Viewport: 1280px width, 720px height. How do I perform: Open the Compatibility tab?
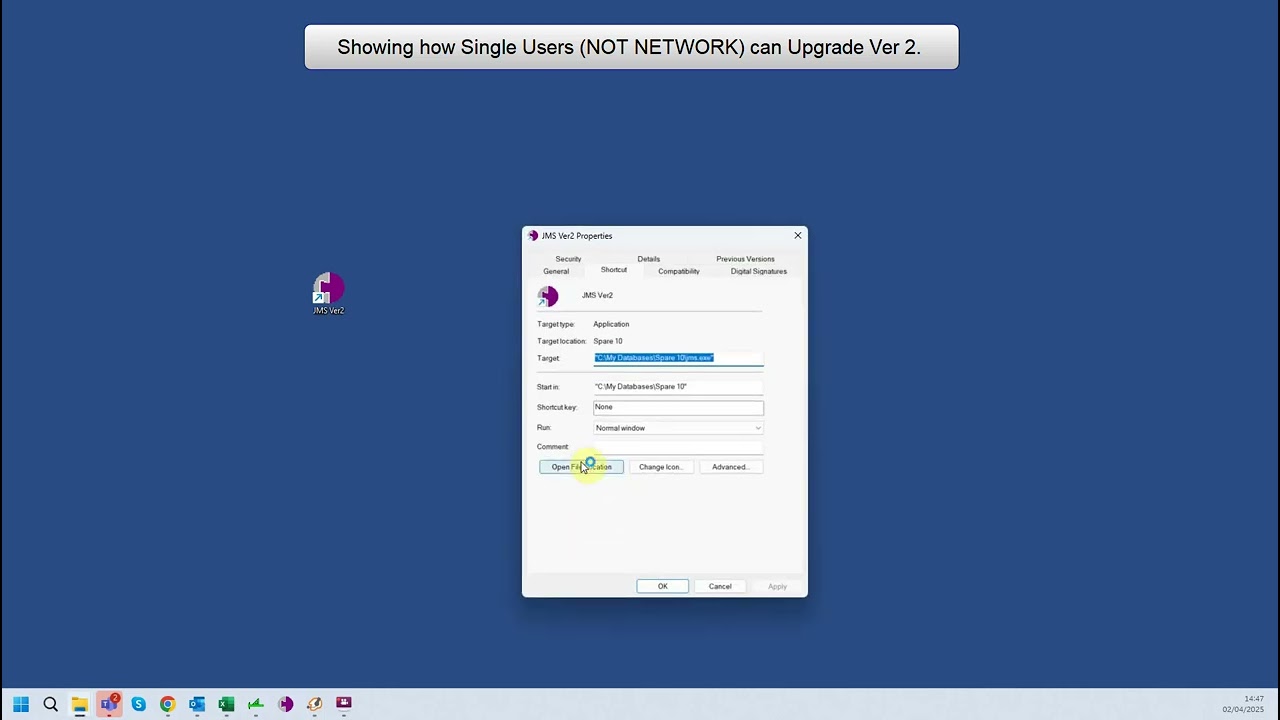click(x=679, y=271)
